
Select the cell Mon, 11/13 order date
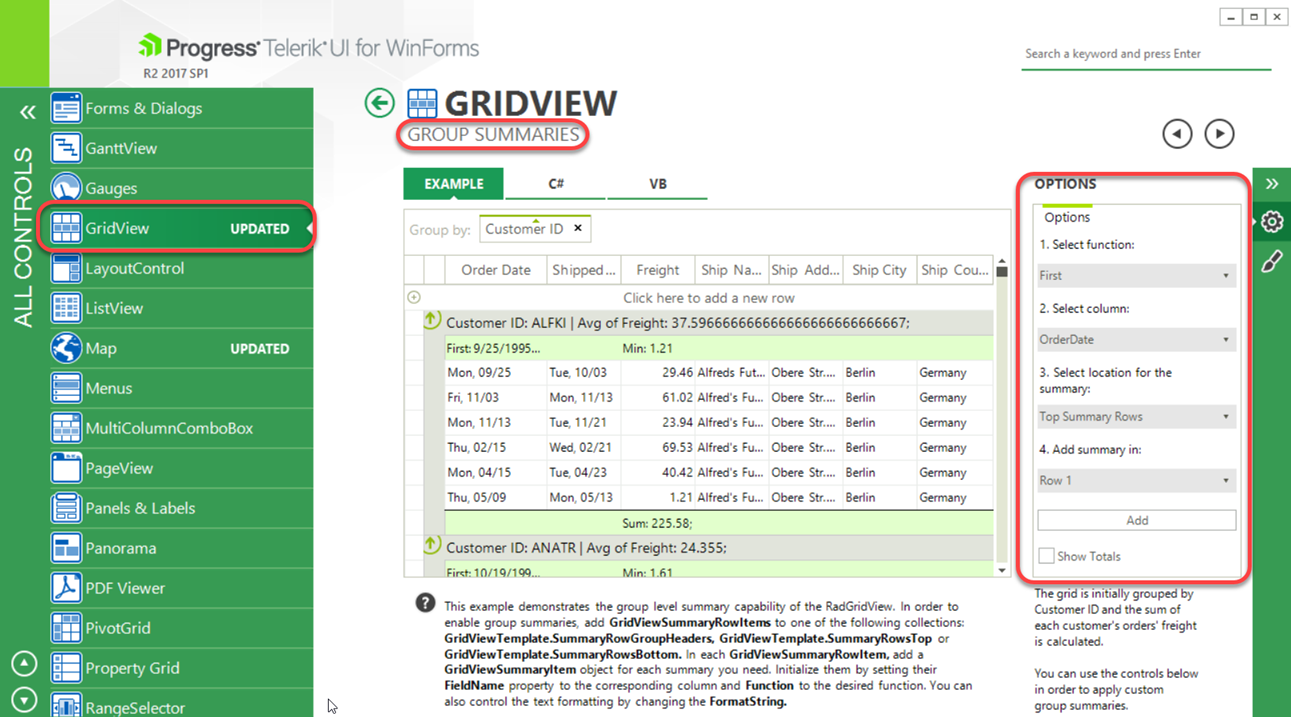(x=496, y=422)
